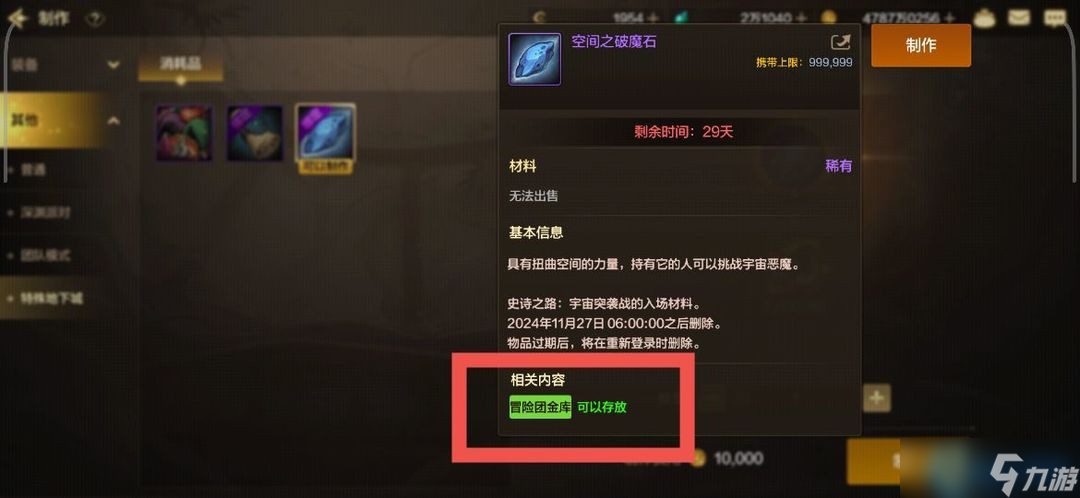Switch to the 消耗品 tab
1080x498 pixels.
point(180,63)
